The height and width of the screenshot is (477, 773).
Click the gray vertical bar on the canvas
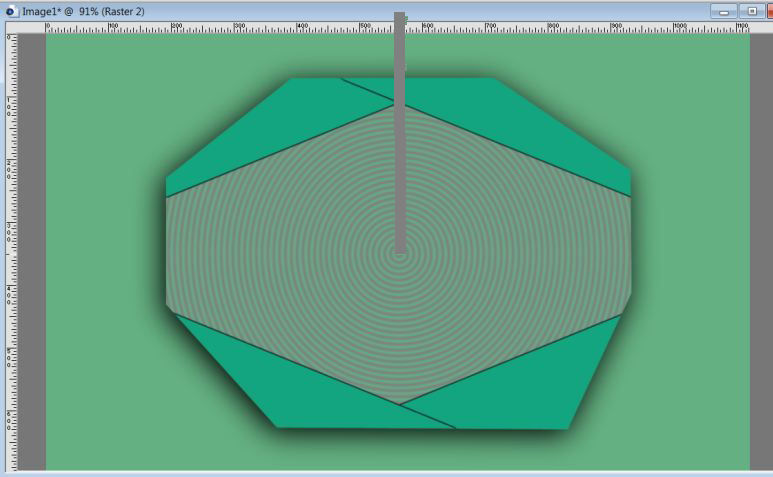[x=400, y=133]
